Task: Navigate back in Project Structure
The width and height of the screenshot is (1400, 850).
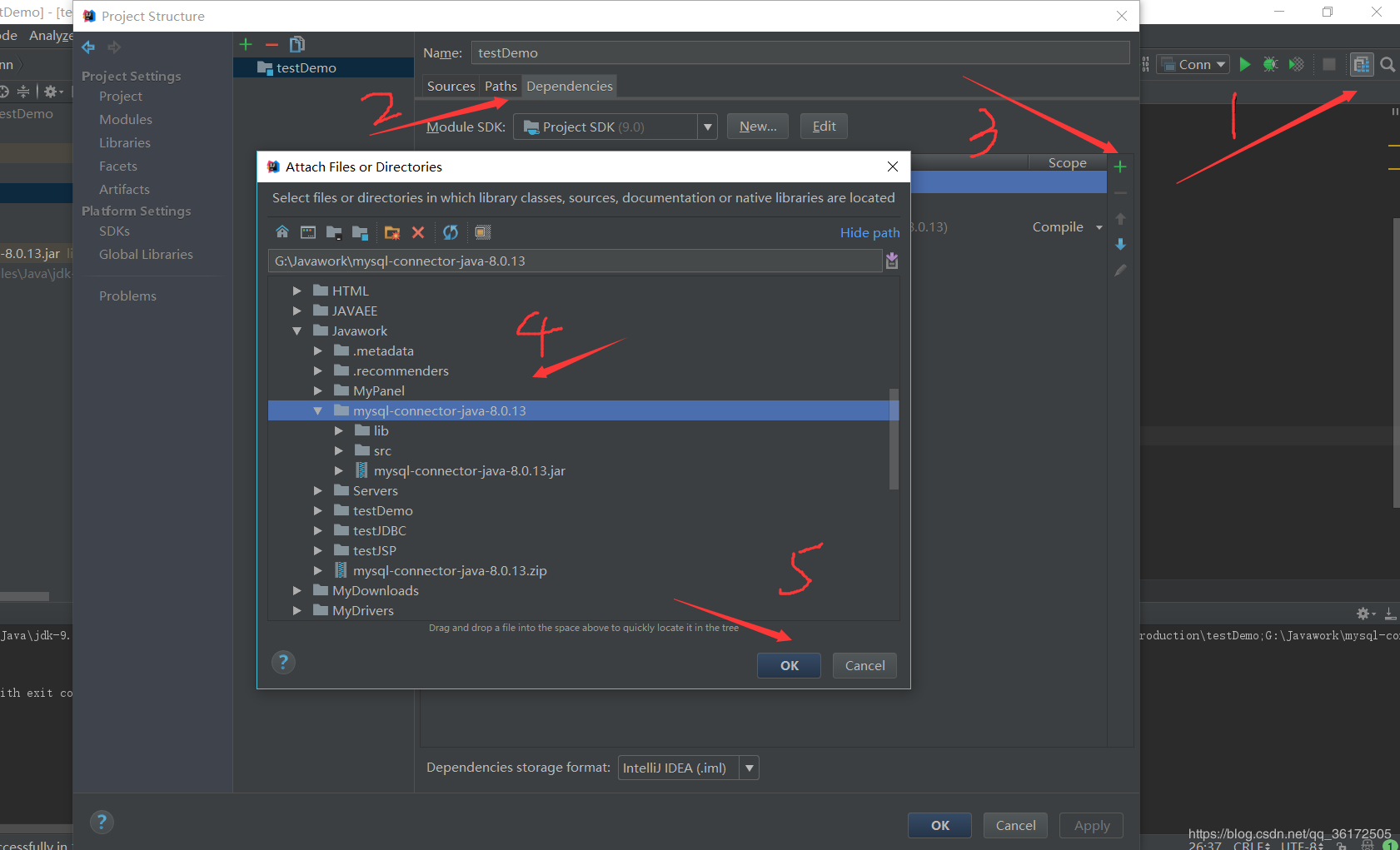Action: [88, 47]
